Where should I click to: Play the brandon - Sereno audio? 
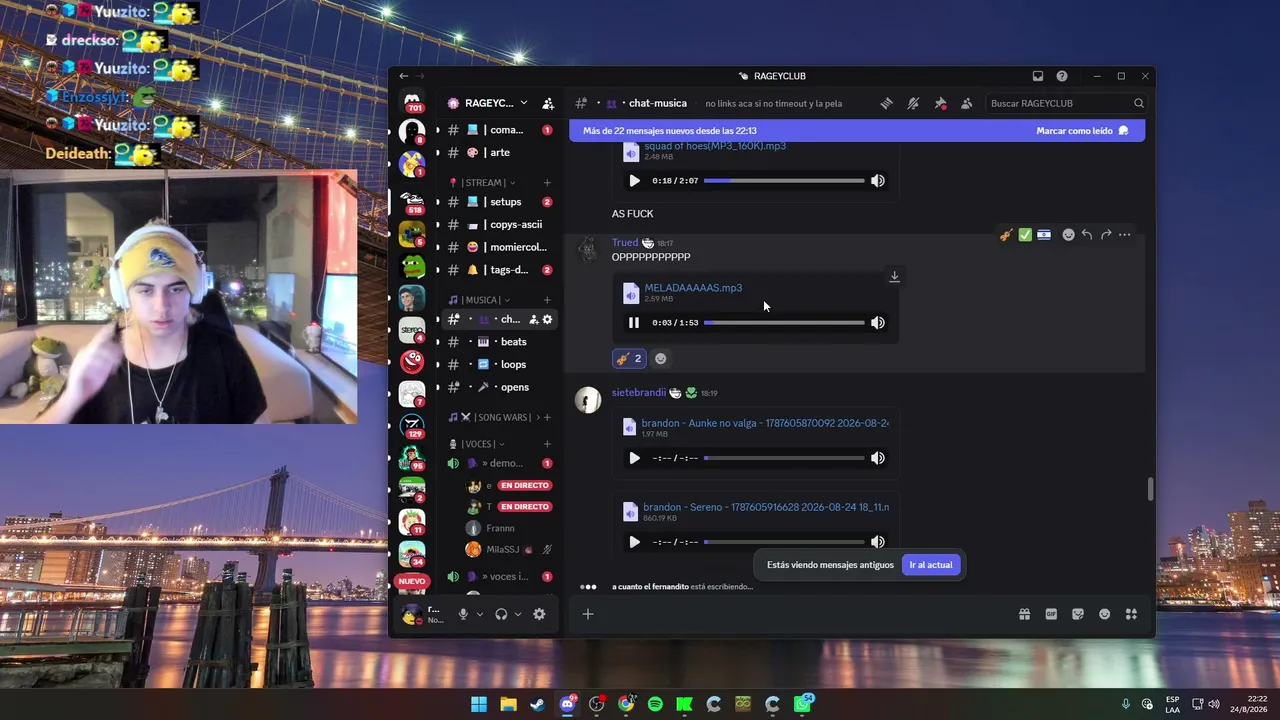click(x=634, y=542)
